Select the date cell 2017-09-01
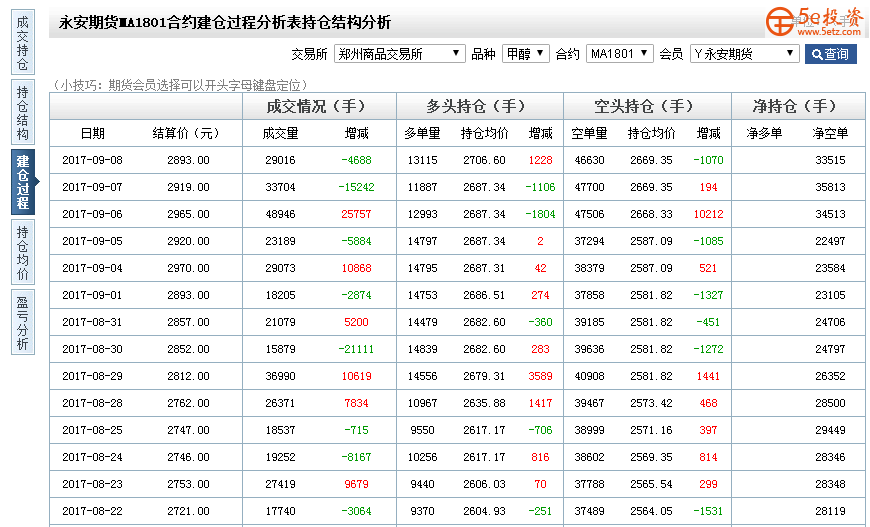This screenshot has height=527, width=870. click(92, 295)
